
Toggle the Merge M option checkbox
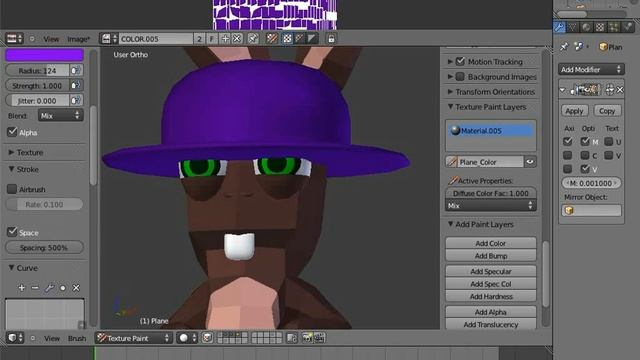coord(585,142)
